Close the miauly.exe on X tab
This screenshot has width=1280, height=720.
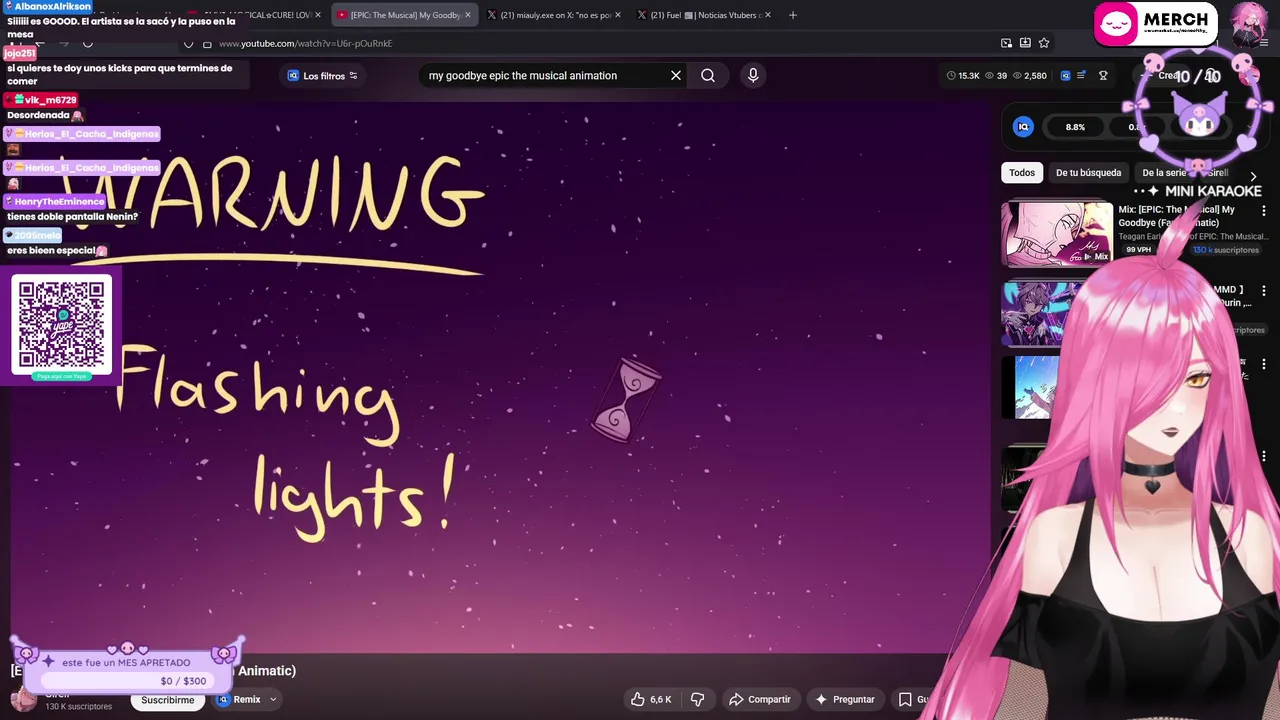(618, 15)
